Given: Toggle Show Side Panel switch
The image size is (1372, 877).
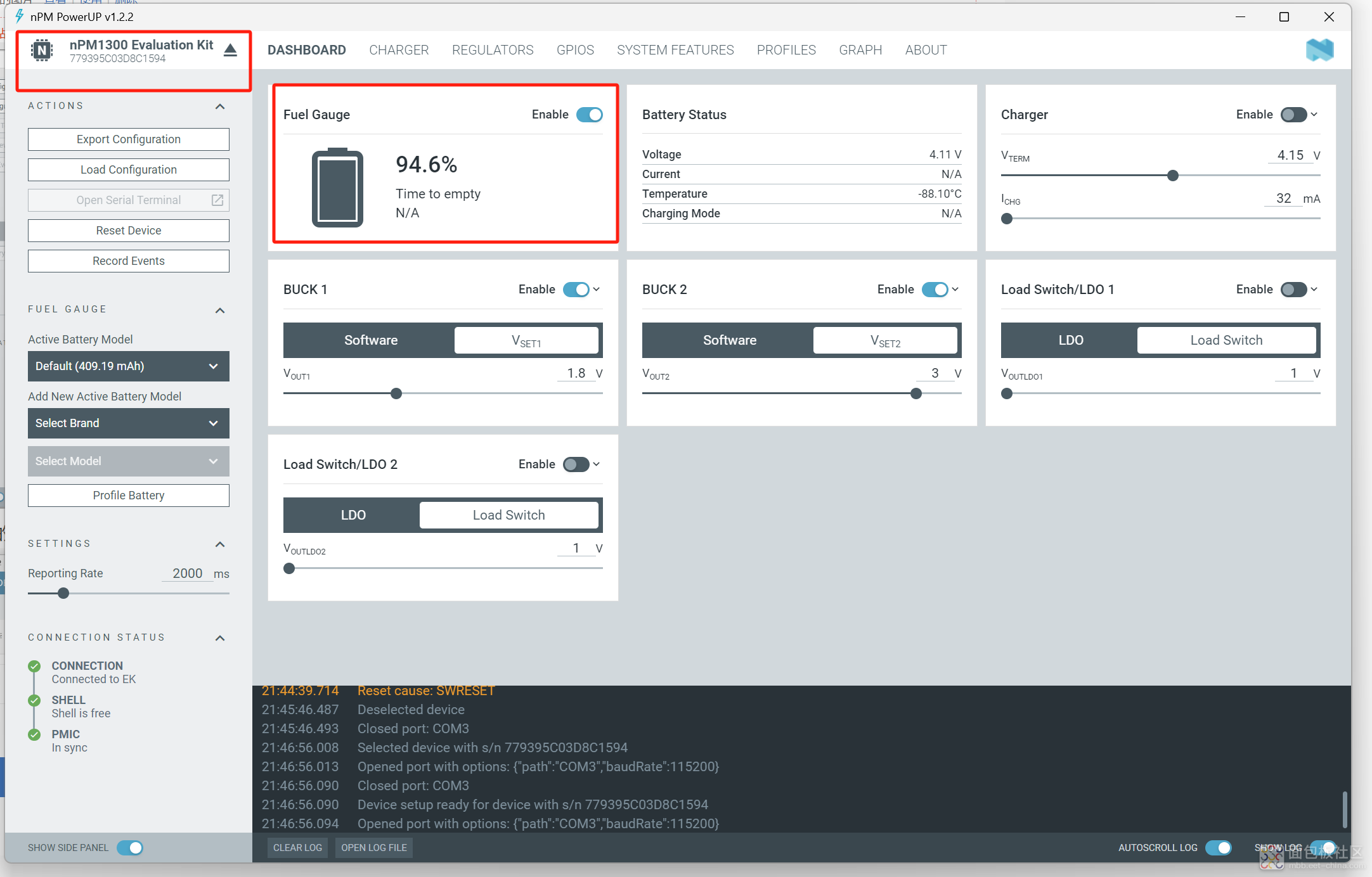Looking at the screenshot, I should click(130, 848).
